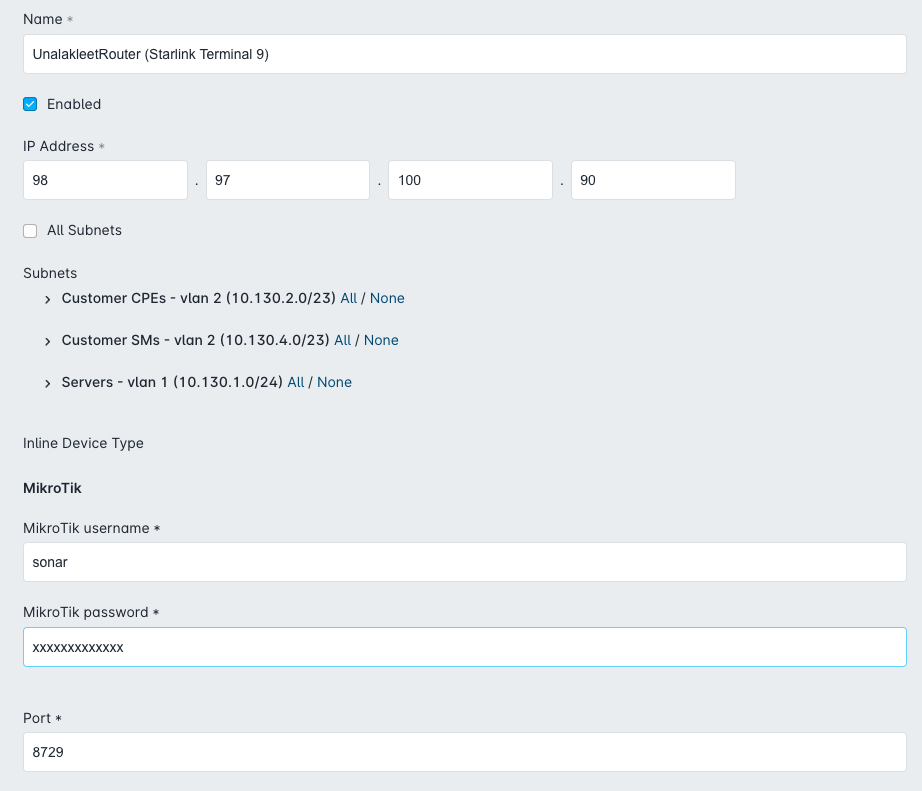Expand Customer CPEs vlan 2 subnet chevron
The width and height of the screenshot is (922, 791).
[48, 299]
